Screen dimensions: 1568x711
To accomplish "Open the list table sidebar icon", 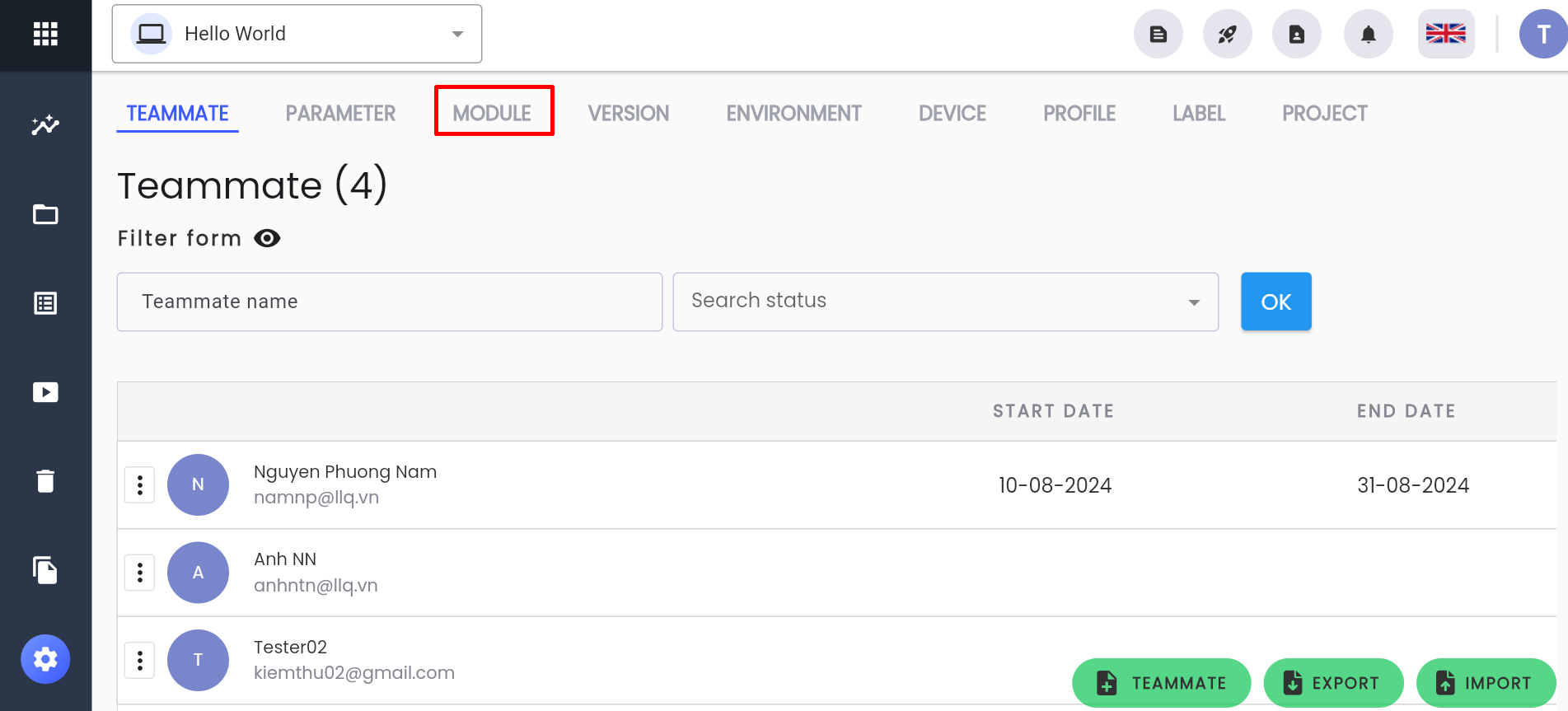I will (x=45, y=303).
